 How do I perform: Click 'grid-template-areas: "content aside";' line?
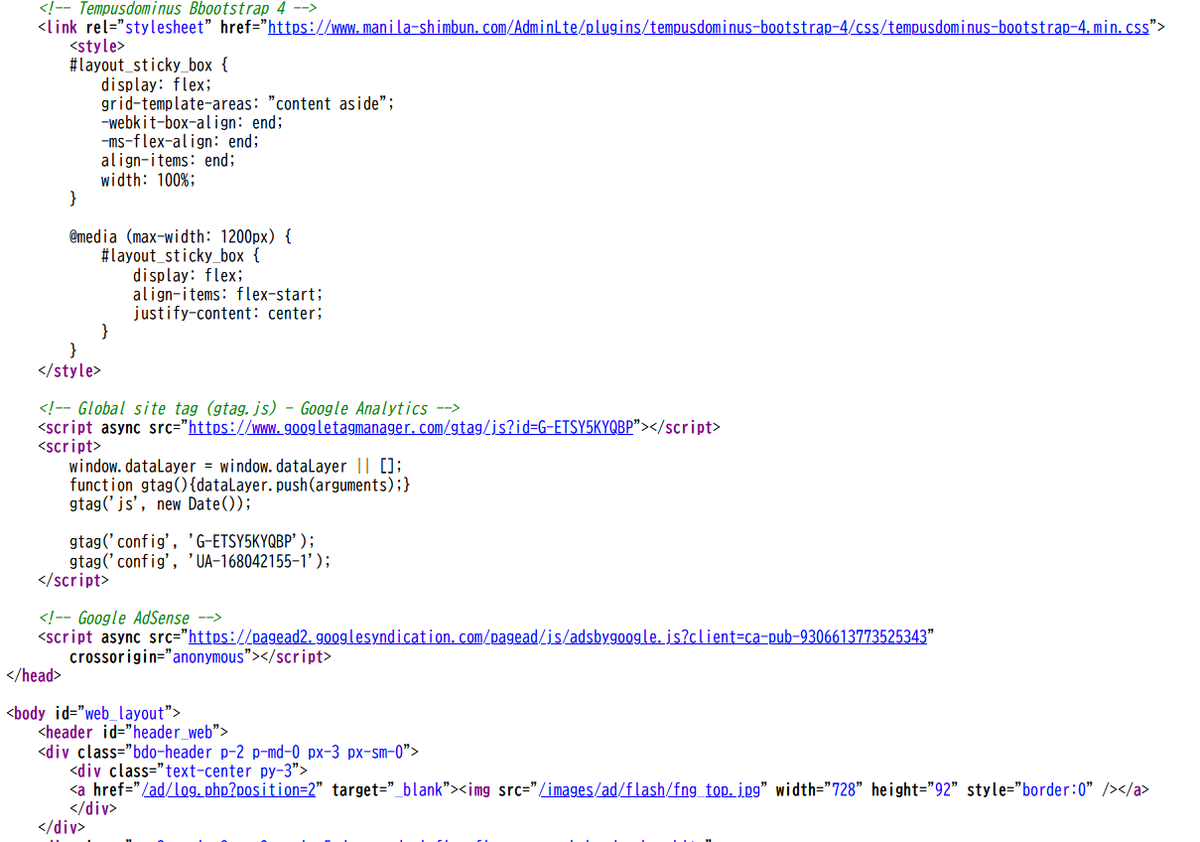(x=248, y=103)
